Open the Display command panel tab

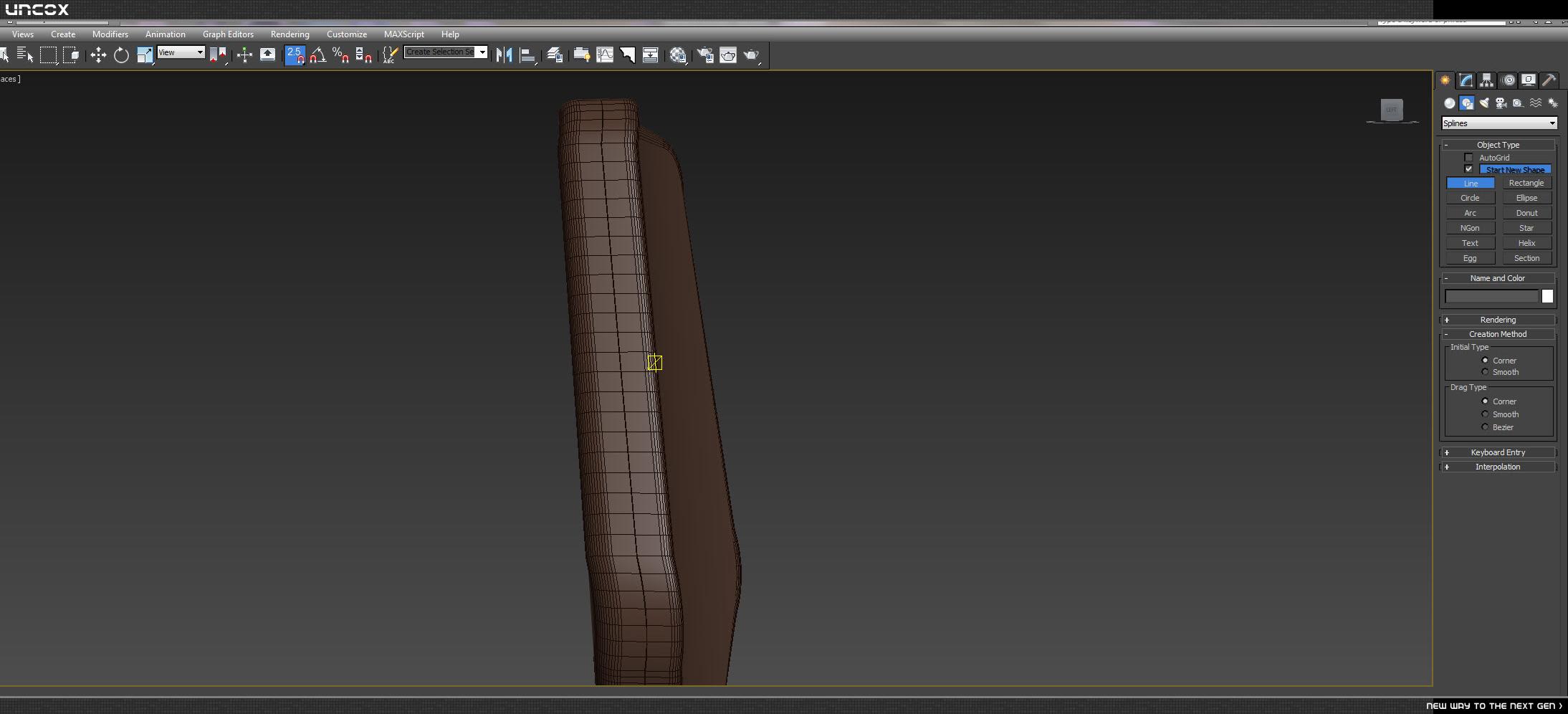(x=1529, y=80)
